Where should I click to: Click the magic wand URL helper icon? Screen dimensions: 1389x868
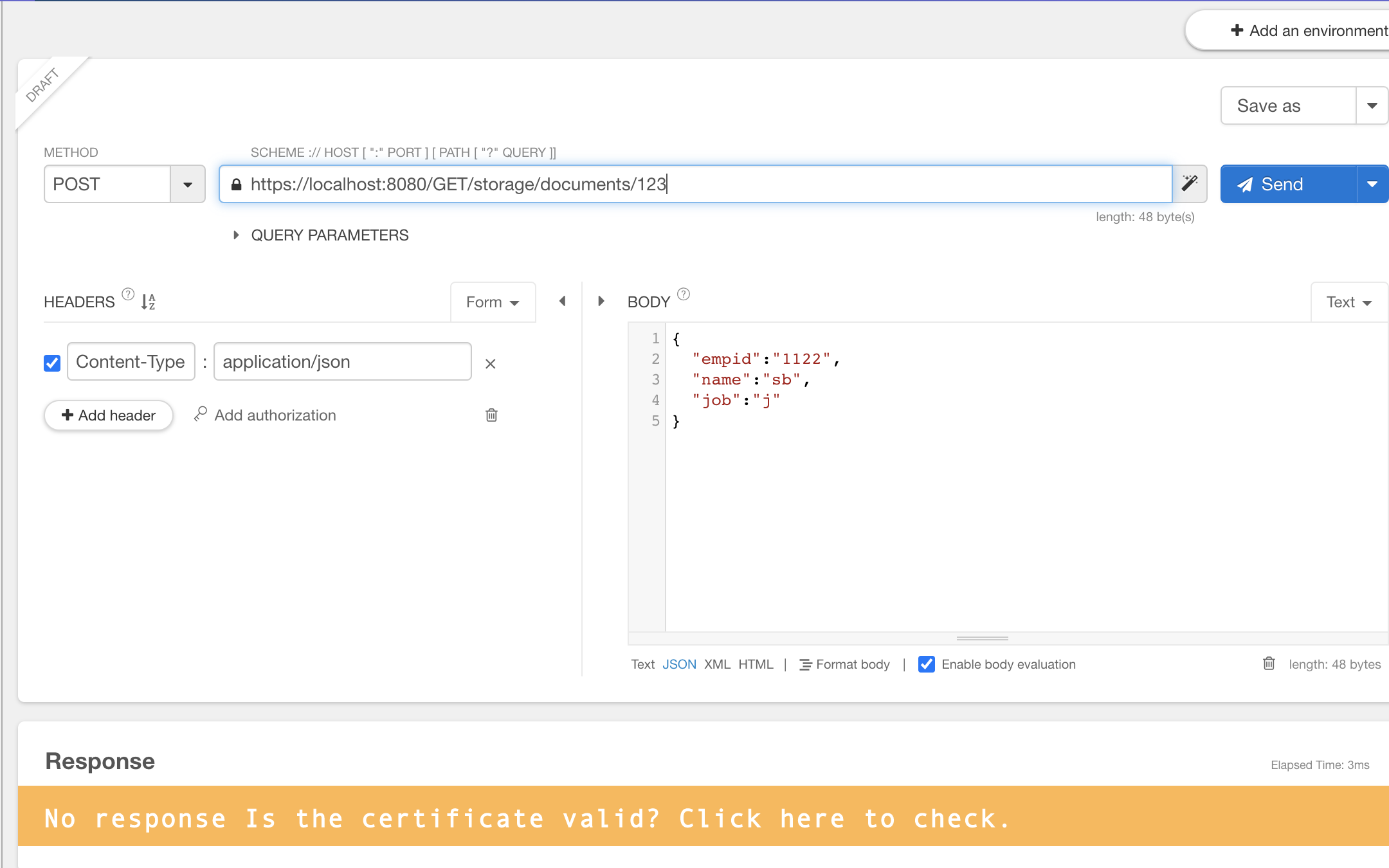point(1189,184)
